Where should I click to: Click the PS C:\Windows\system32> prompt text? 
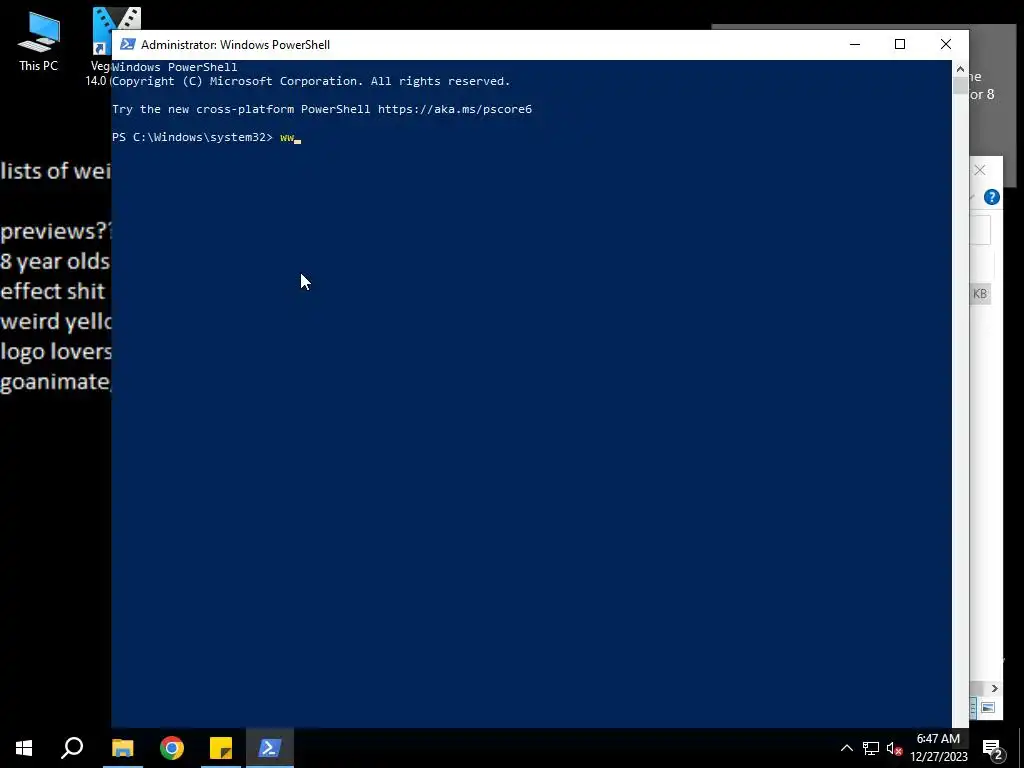(x=192, y=137)
